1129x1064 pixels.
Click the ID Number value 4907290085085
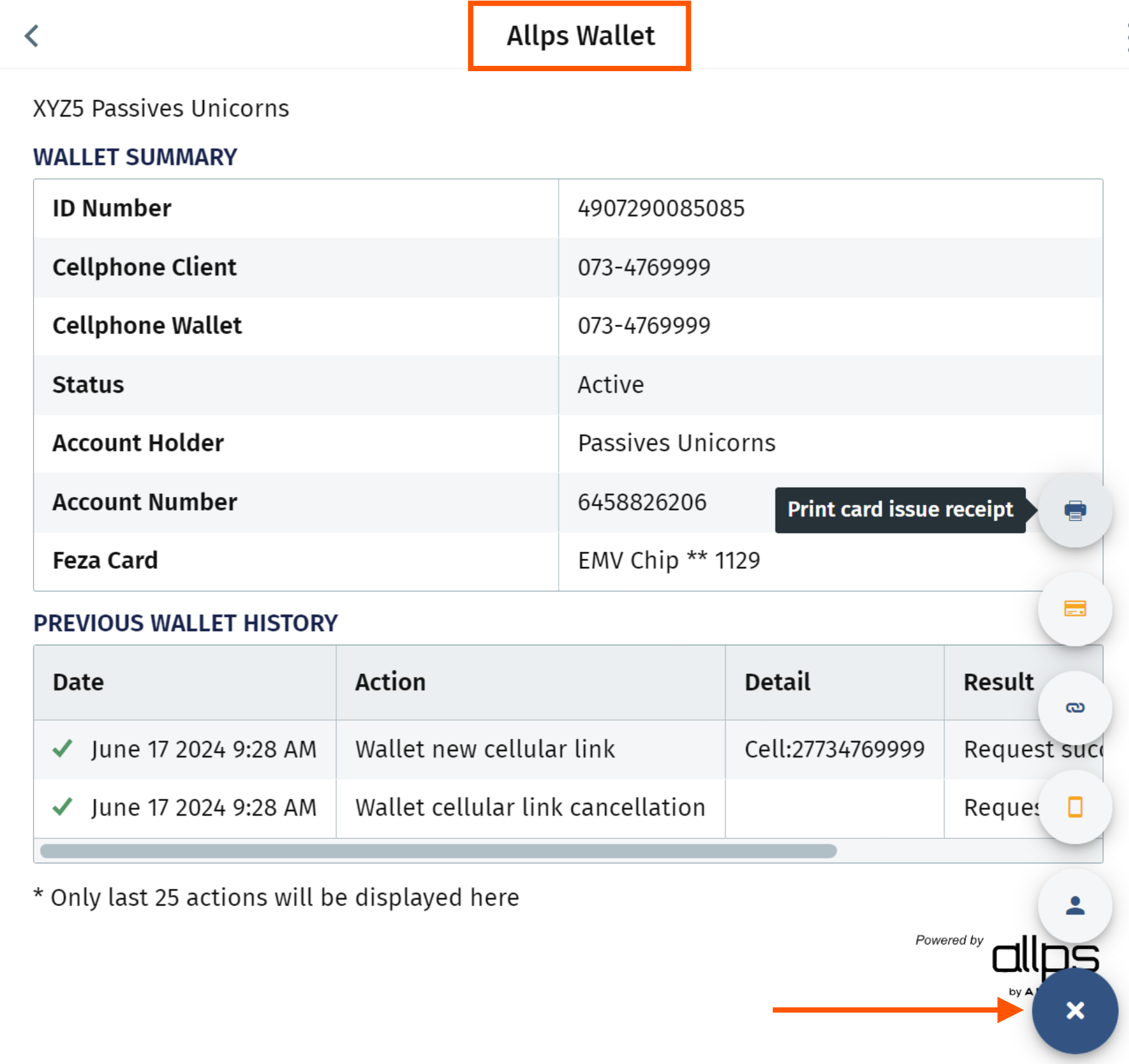click(x=661, y=208)
